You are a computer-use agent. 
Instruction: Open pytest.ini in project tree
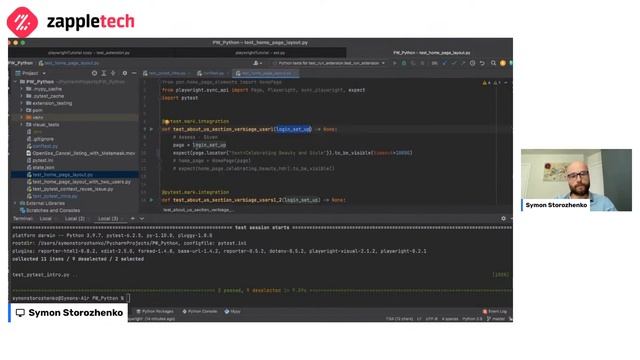[40, 160]
